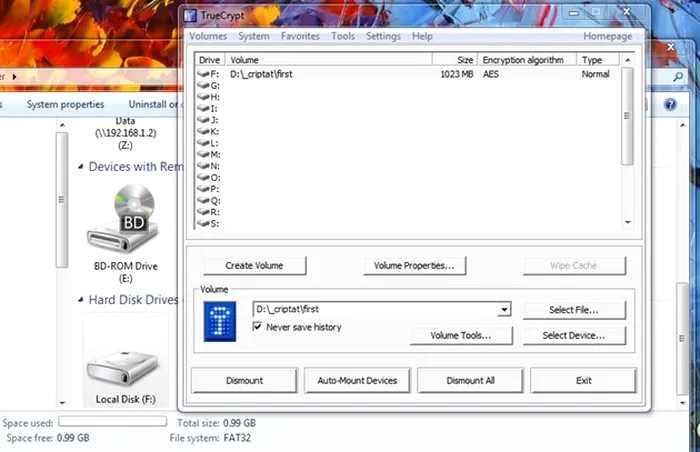Open the Volumes menu
This screenshot has width=700, height=452.
(x=208, y=36)
